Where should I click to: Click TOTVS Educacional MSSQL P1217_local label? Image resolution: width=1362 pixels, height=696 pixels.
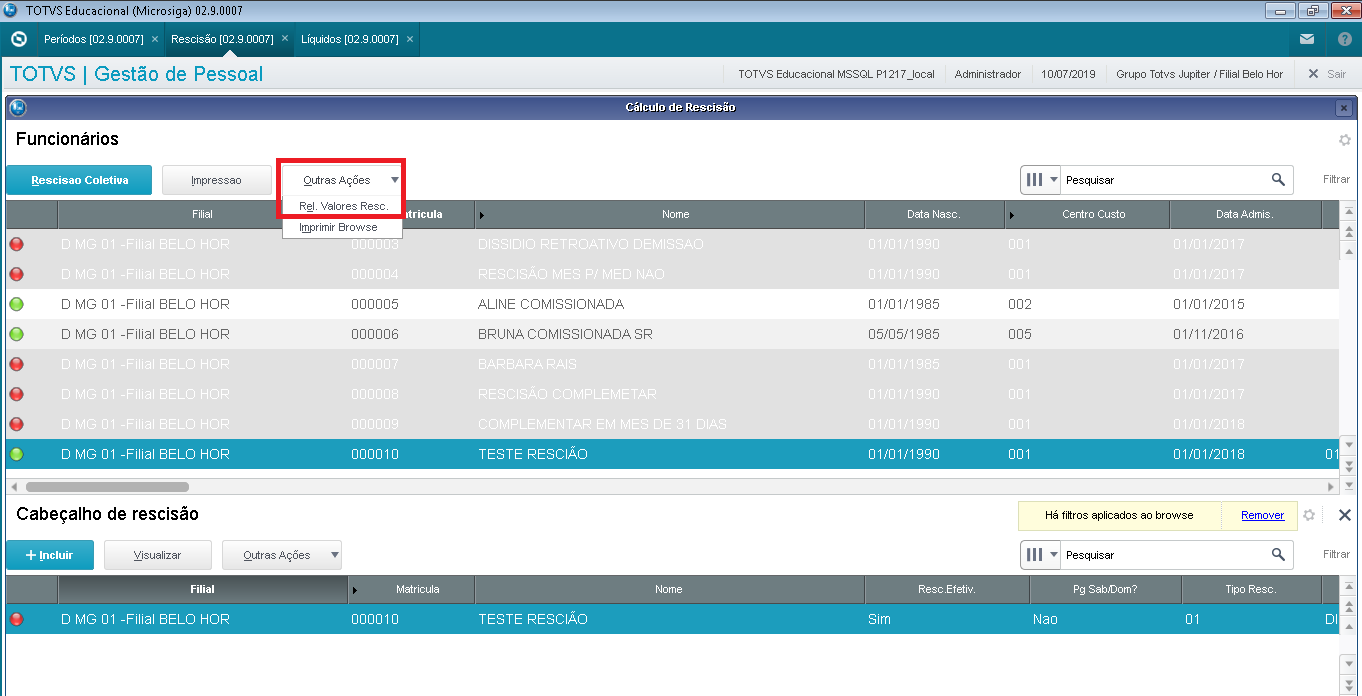(x=836, y=74)
